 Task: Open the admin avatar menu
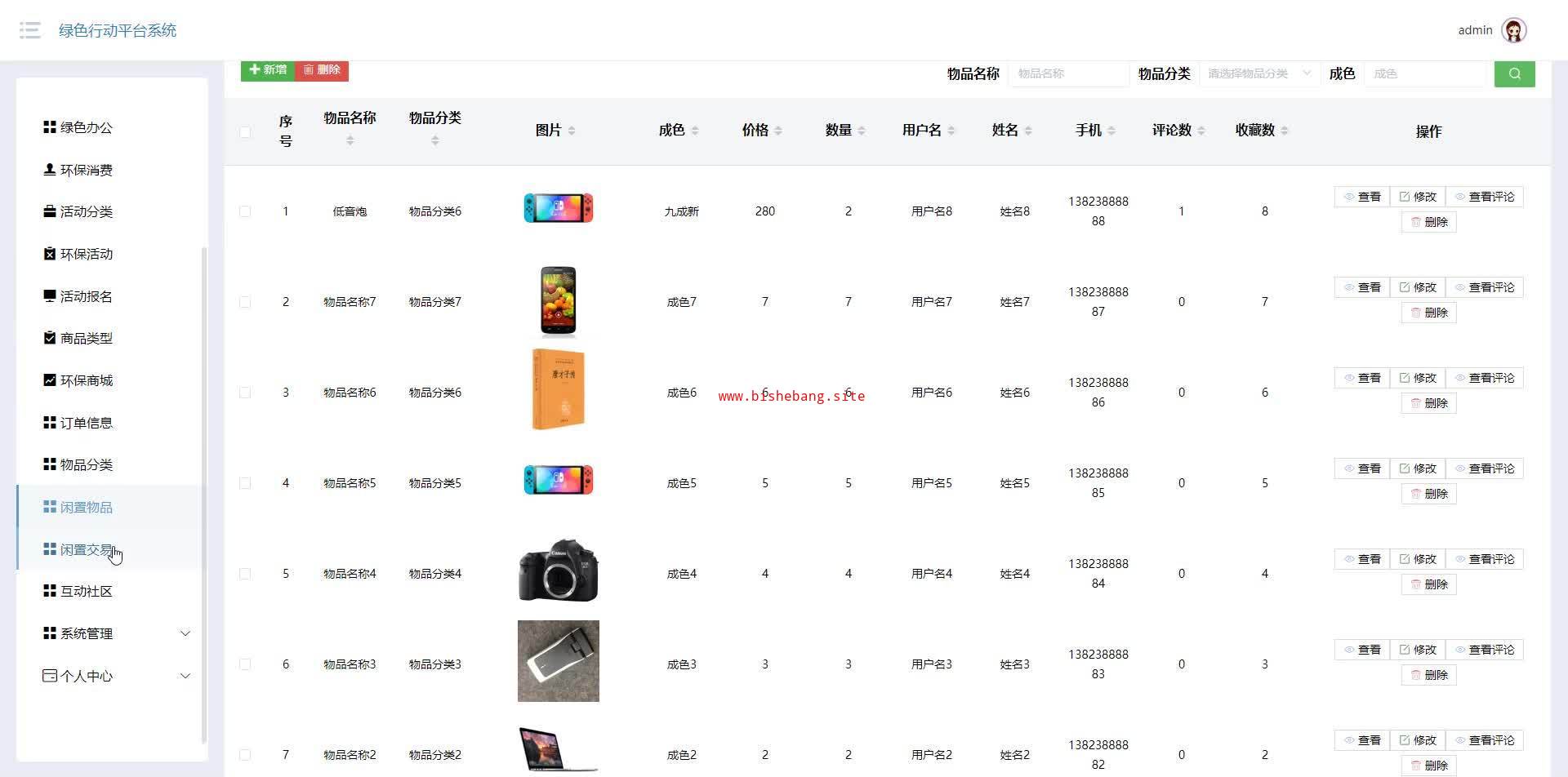click(1514, 30)
